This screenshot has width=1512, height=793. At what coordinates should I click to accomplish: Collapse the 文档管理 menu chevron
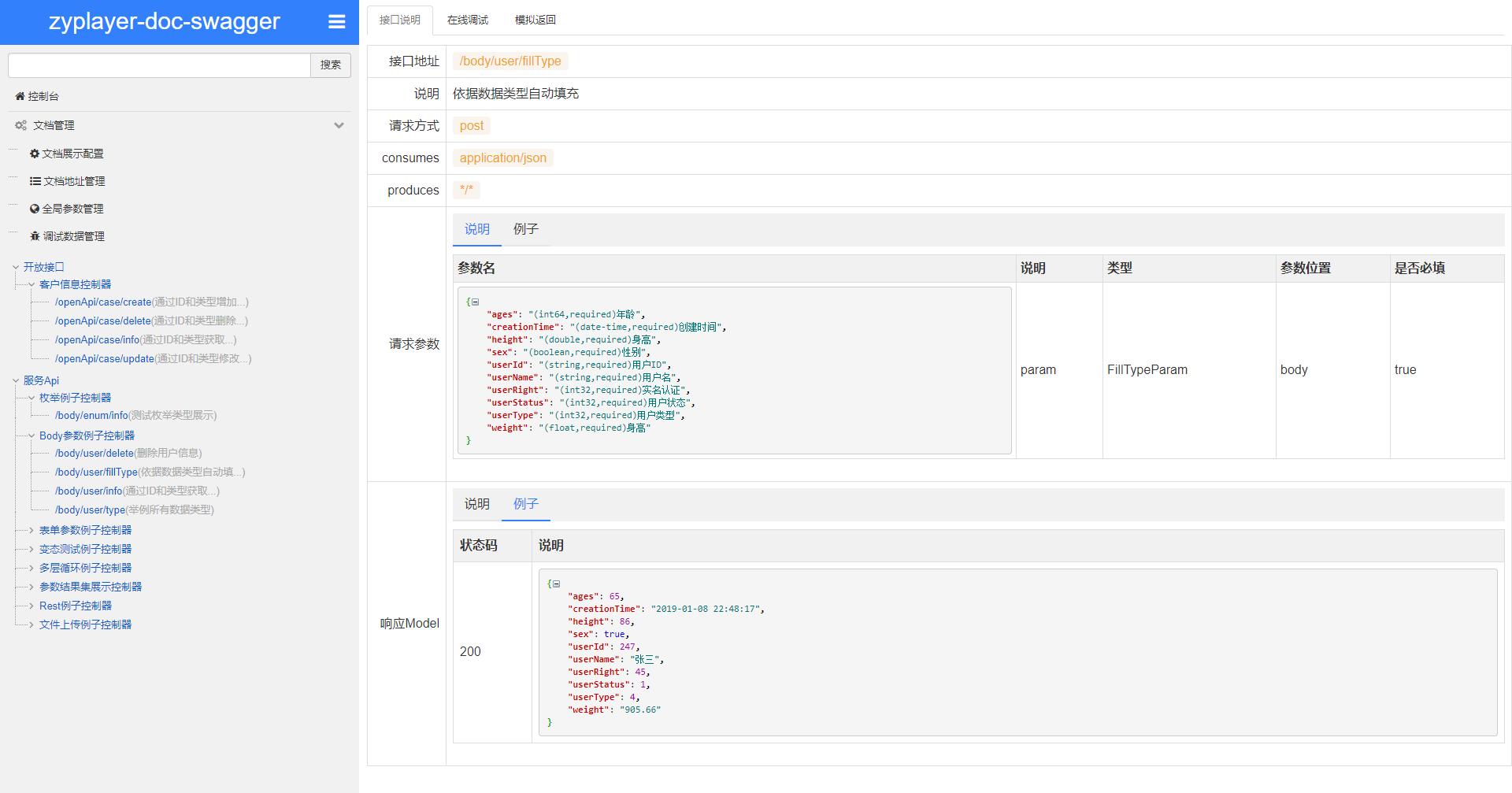pos(339,125)
